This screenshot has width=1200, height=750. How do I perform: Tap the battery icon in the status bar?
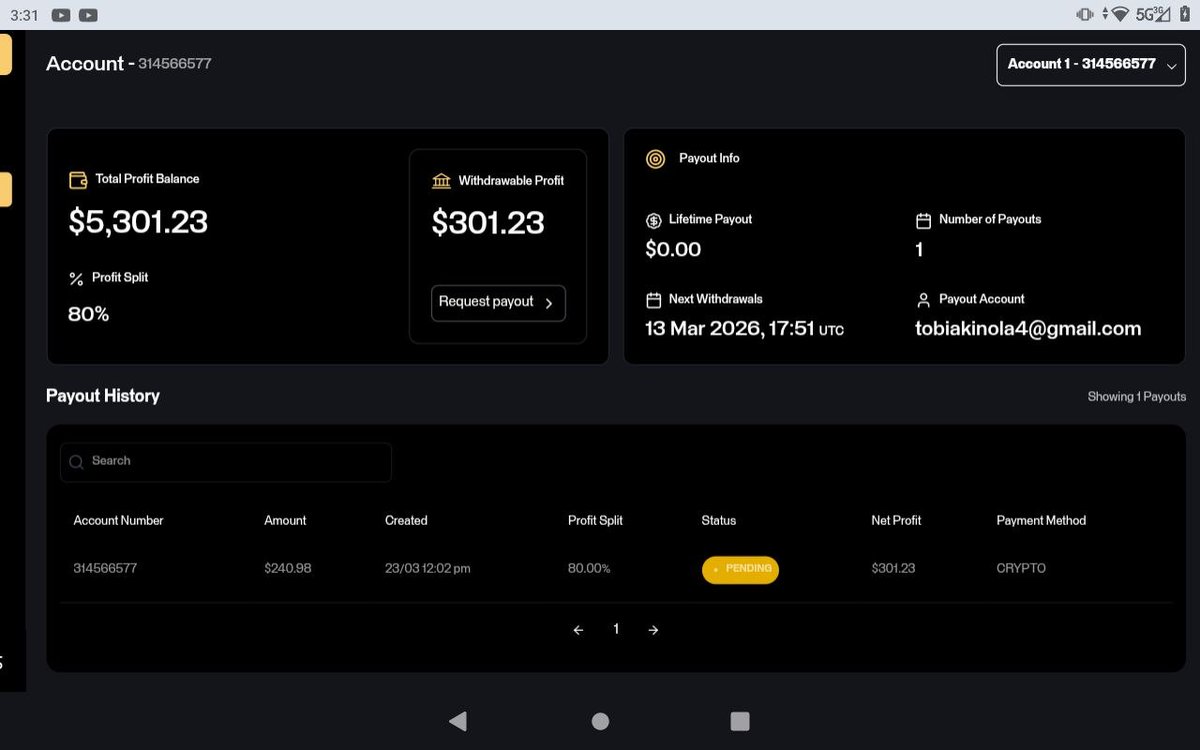[x=1184, y=14]
